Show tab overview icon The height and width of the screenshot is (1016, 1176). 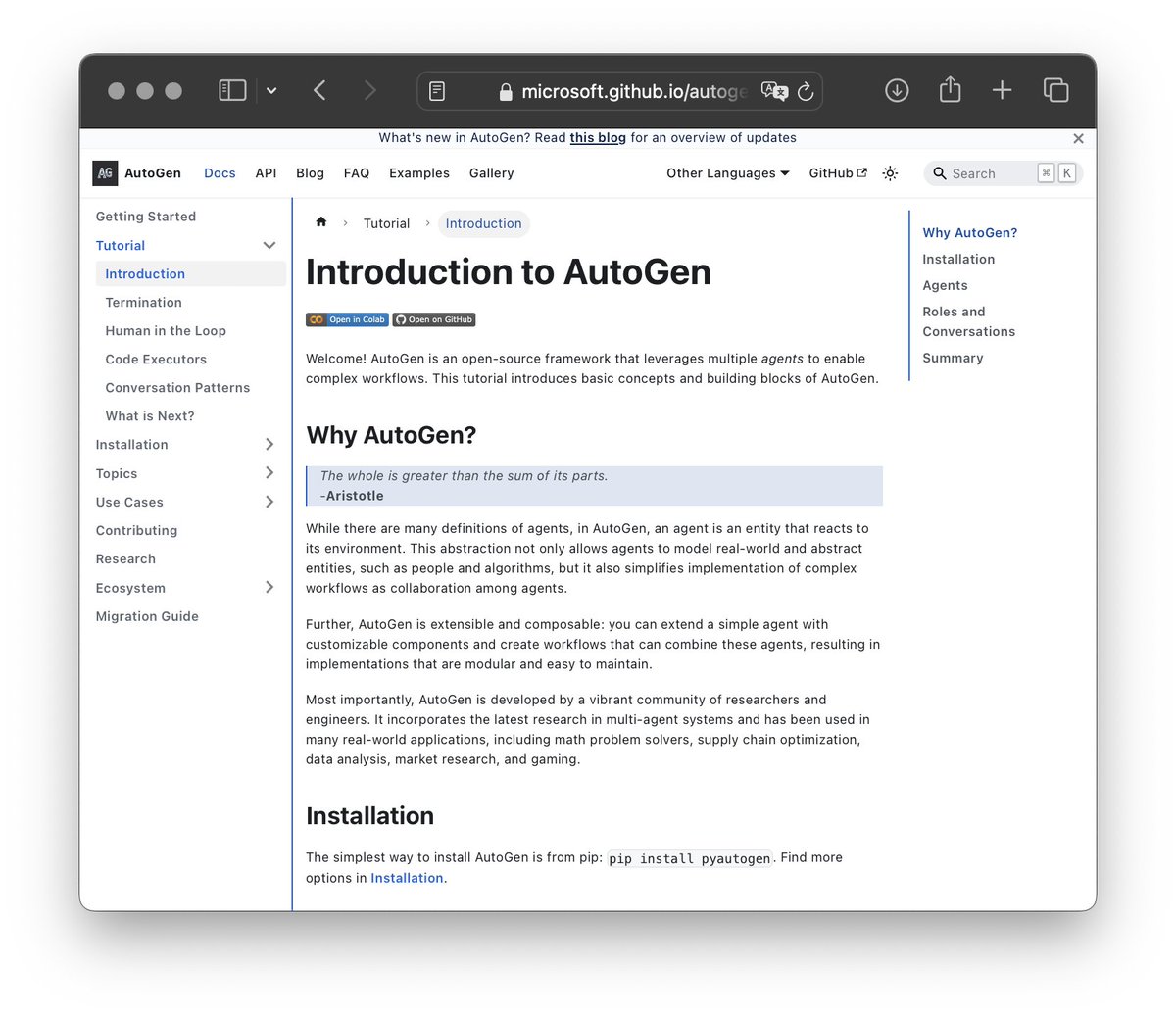pos(1055,90)
